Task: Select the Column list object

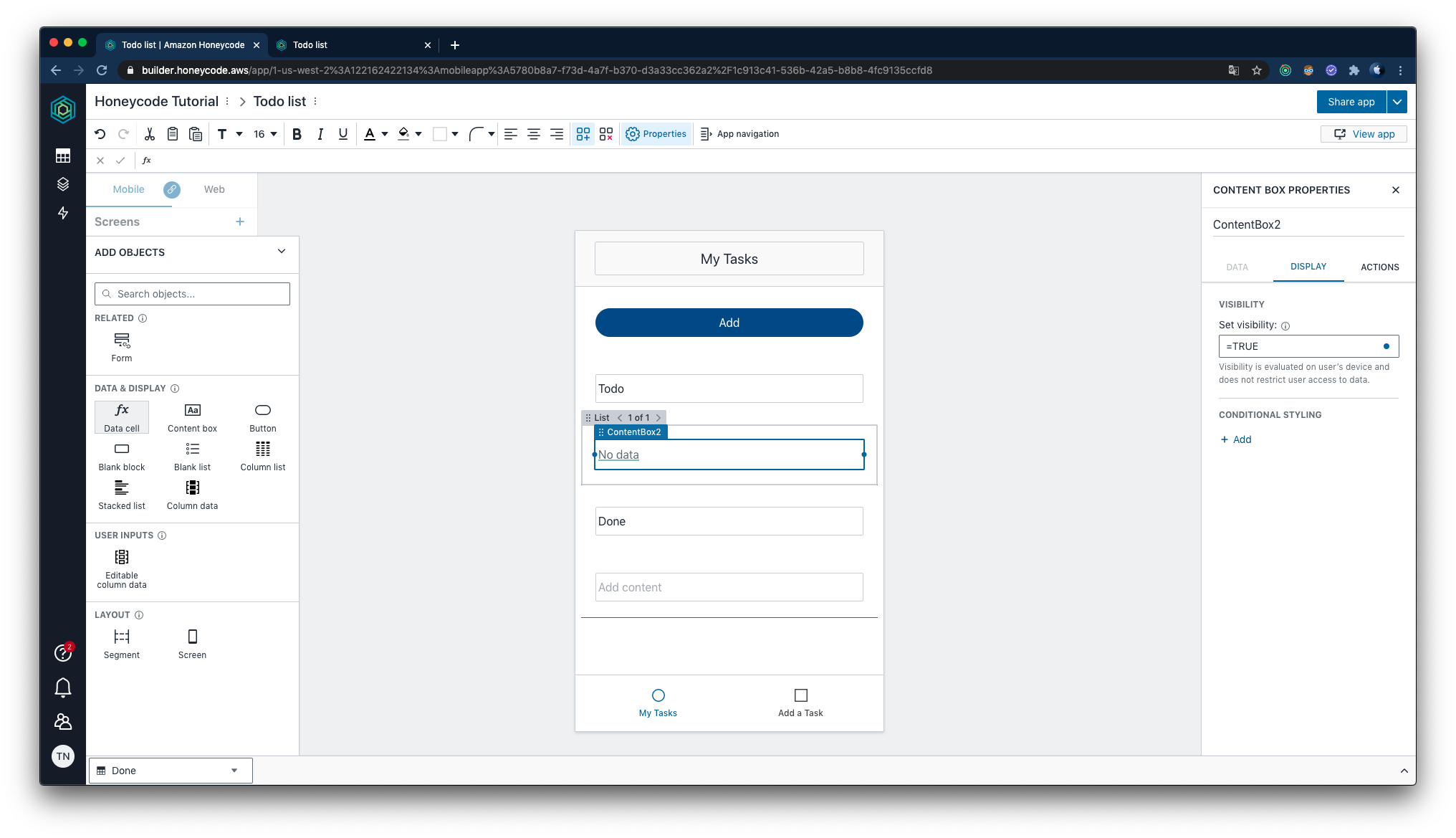Action: [263, 456]
